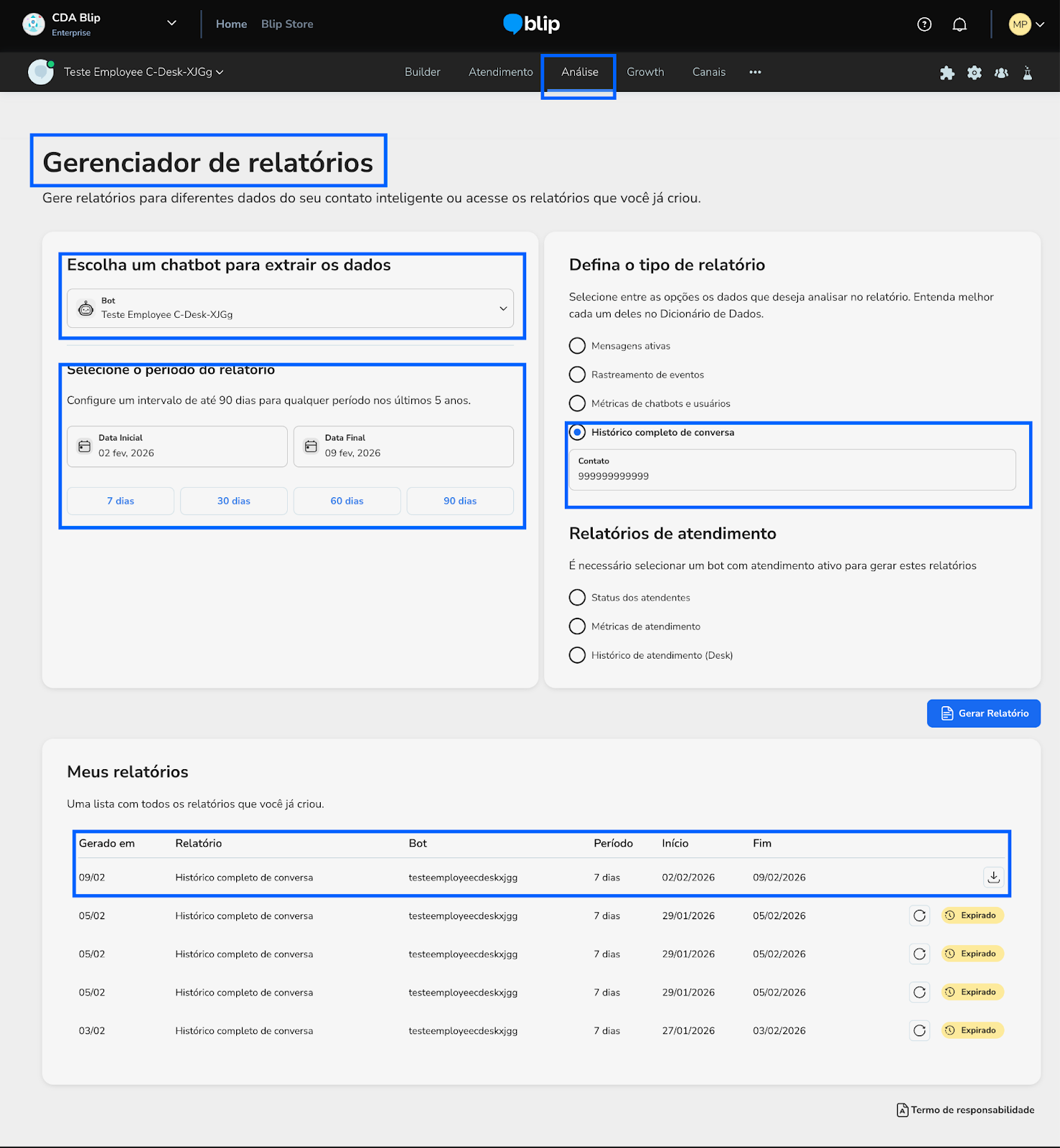Open the notifications bell
This screenshot has width=1060, height=1148.
(x=960, y=24)
